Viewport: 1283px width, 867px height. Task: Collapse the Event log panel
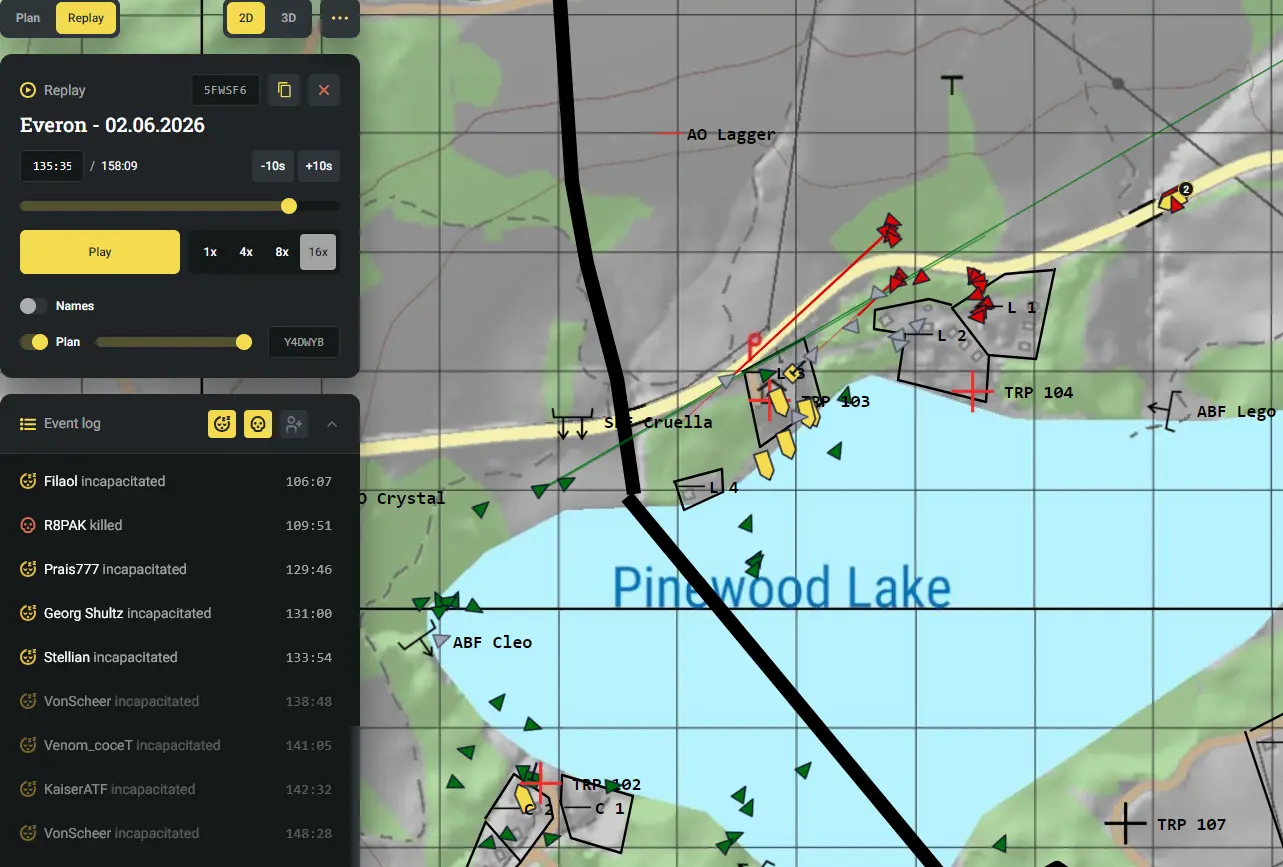pos(332,424)
